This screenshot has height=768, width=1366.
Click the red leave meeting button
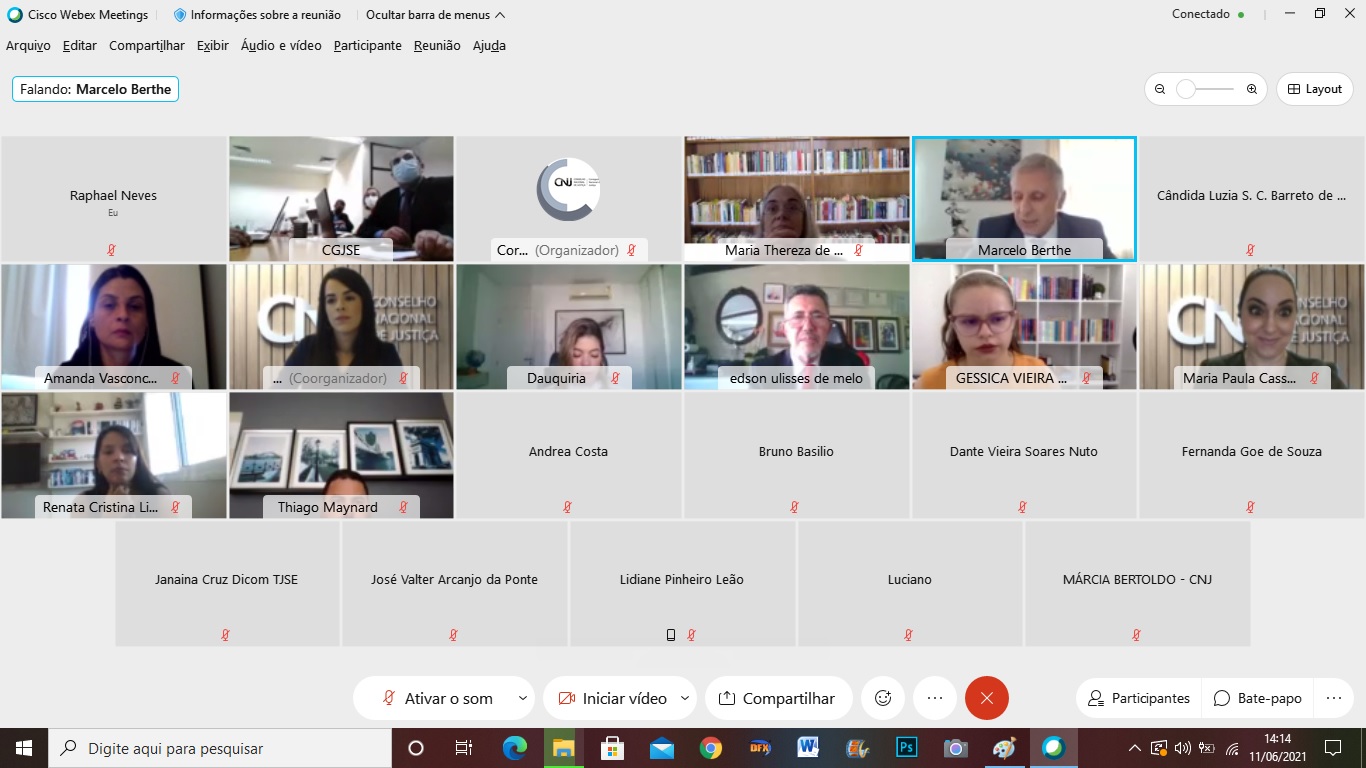pos(986,698)
